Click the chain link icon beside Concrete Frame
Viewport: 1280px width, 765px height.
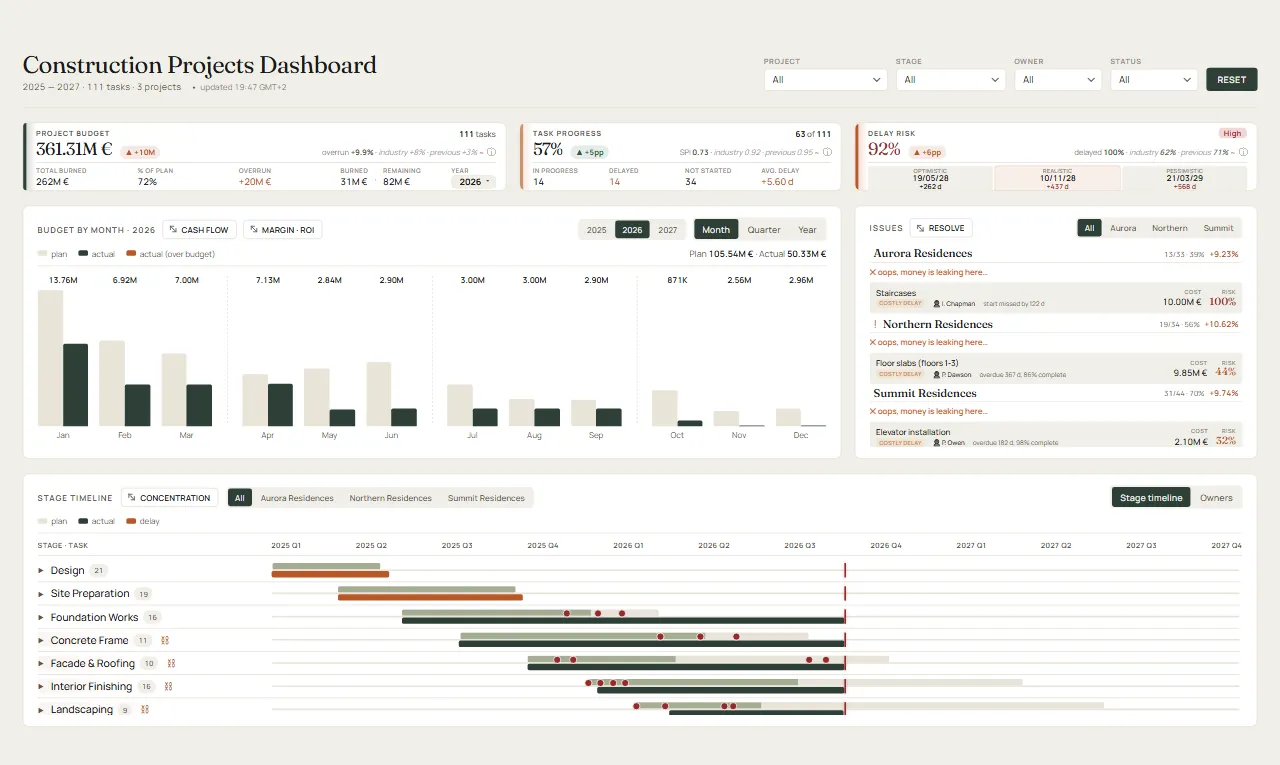pos(165,640)
